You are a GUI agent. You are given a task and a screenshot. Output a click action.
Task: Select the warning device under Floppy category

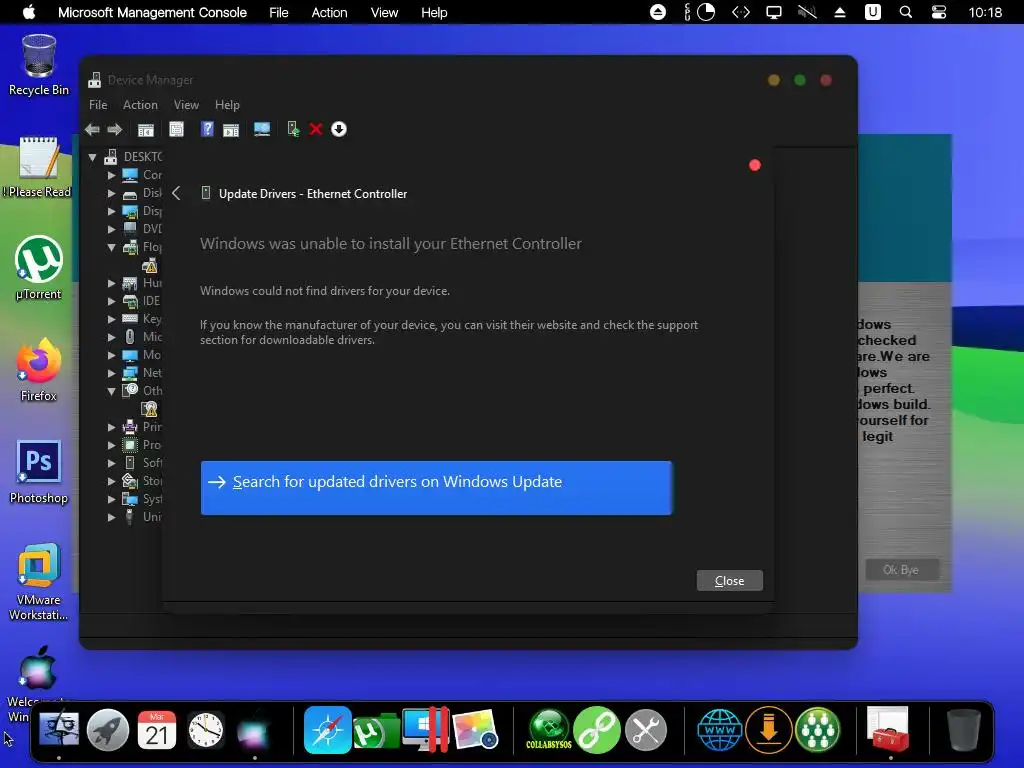click(x=150, y=265)
